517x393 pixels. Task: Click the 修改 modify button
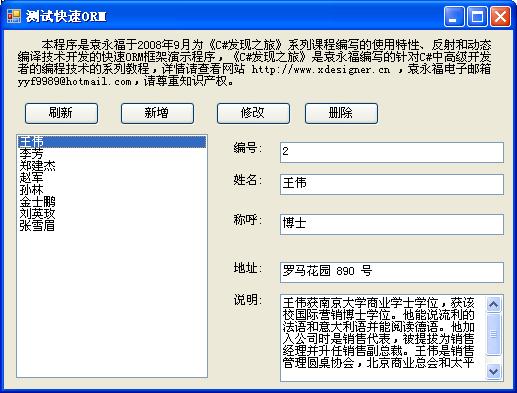click(x=253, y=113)
